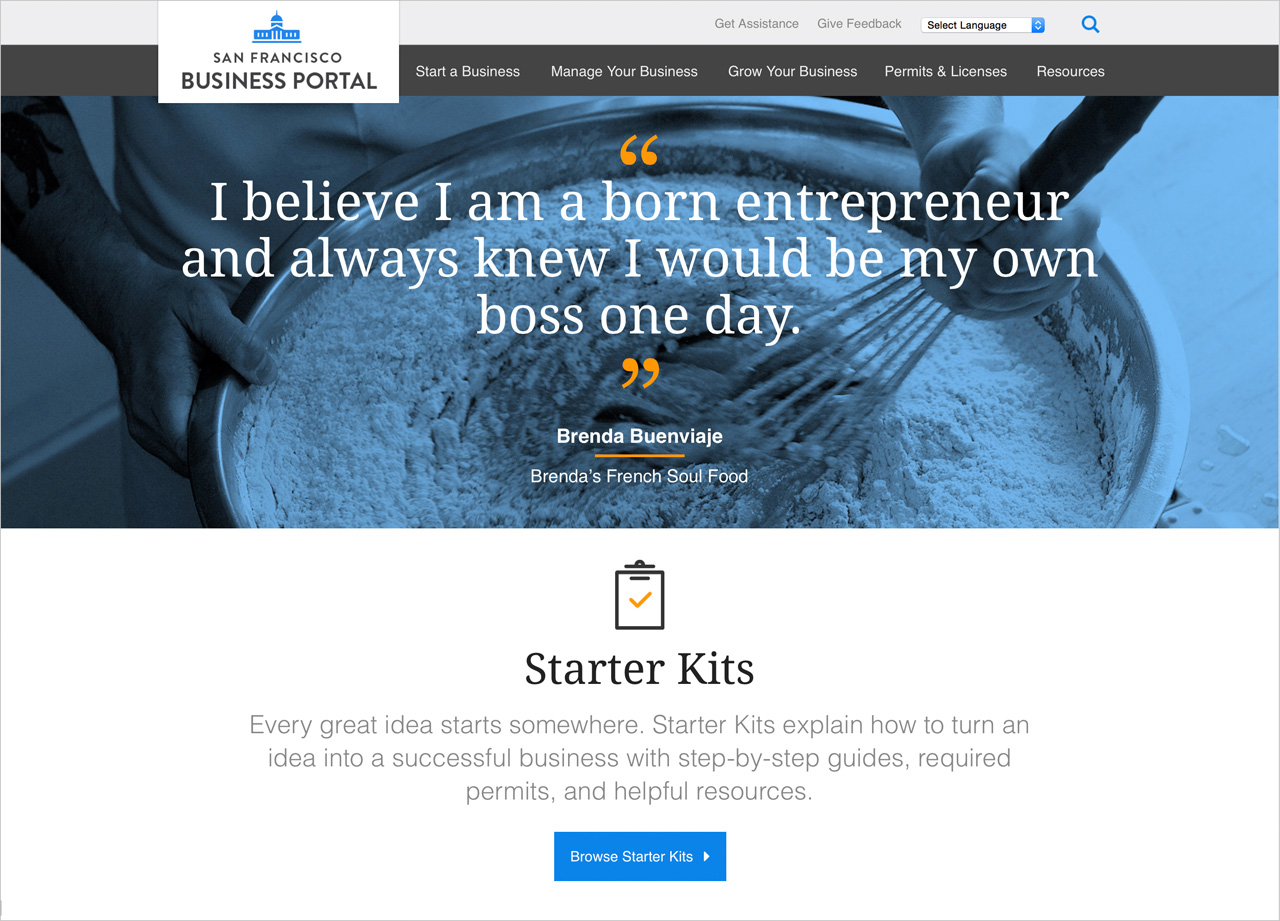Click the clipboard checkmark Starter Kits icon
This screenshot has height=921, width=1280.
point(640,596)
